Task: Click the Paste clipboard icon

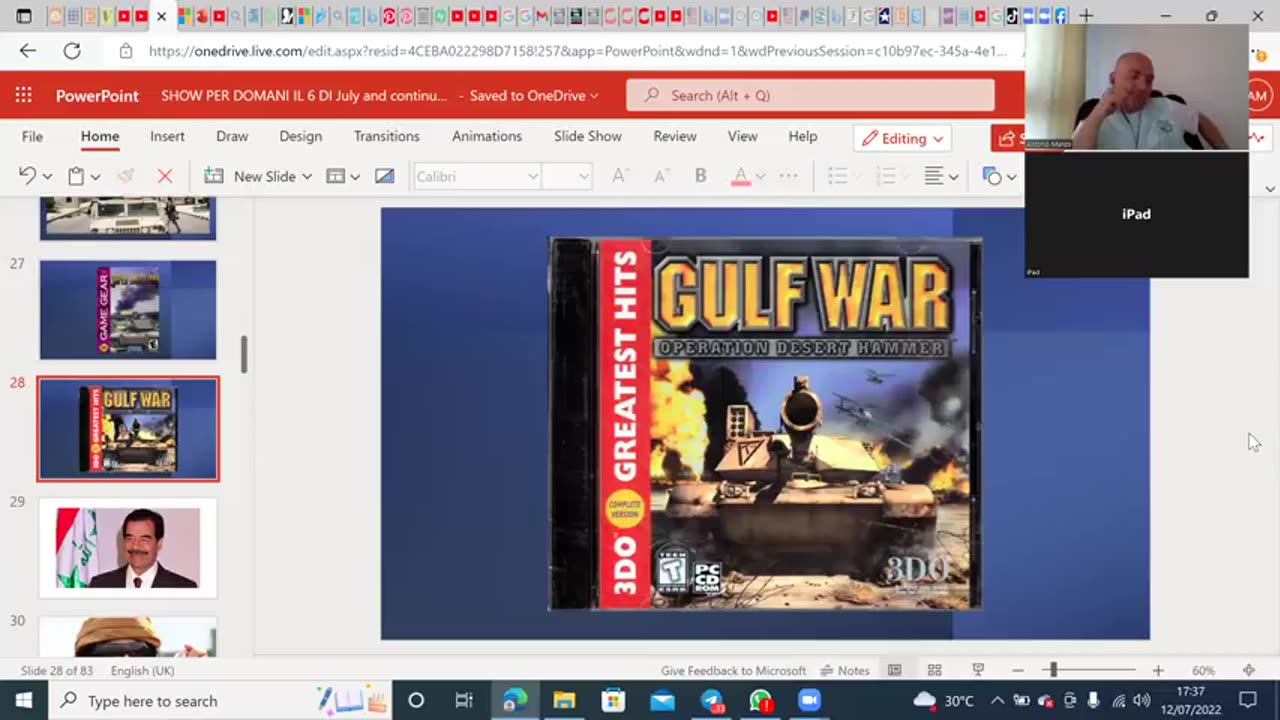Action: tap(76, 176)
